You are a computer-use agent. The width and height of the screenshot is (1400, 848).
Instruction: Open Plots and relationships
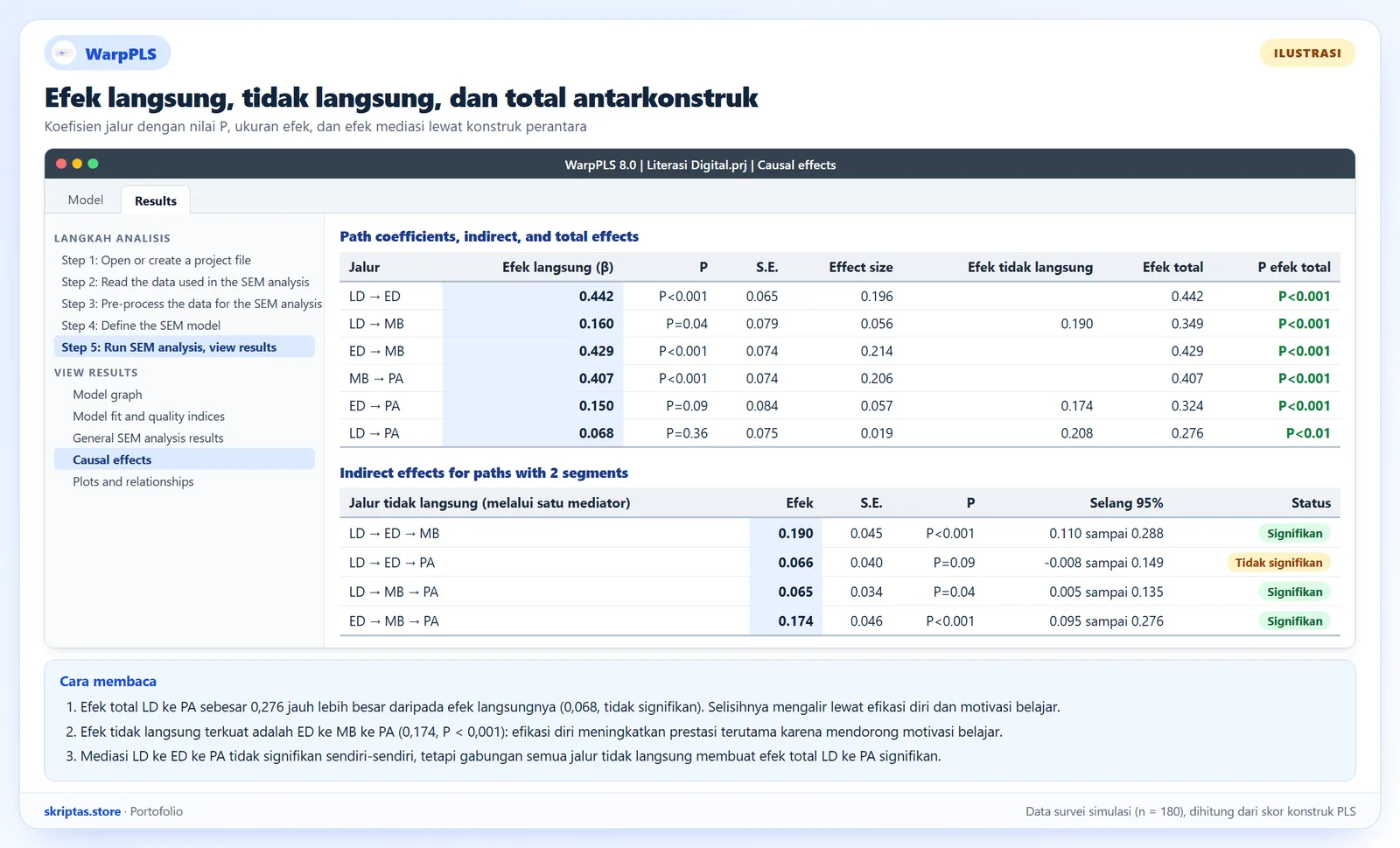point(133,481)
